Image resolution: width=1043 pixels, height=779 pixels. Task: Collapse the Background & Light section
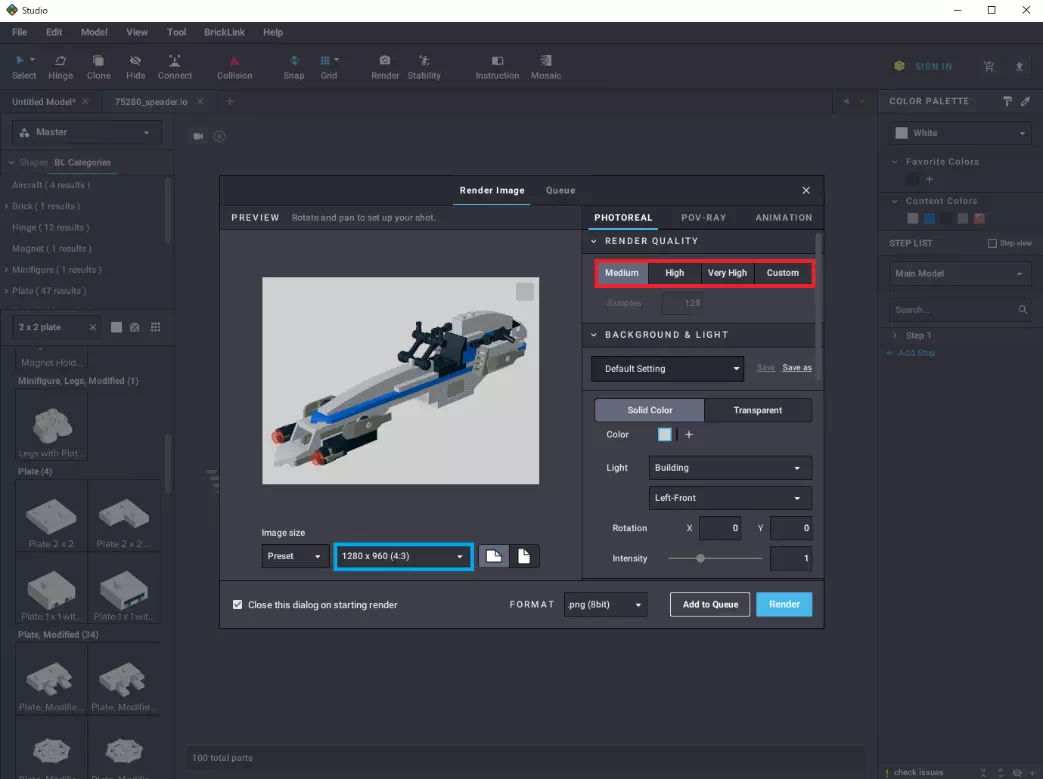593,335
